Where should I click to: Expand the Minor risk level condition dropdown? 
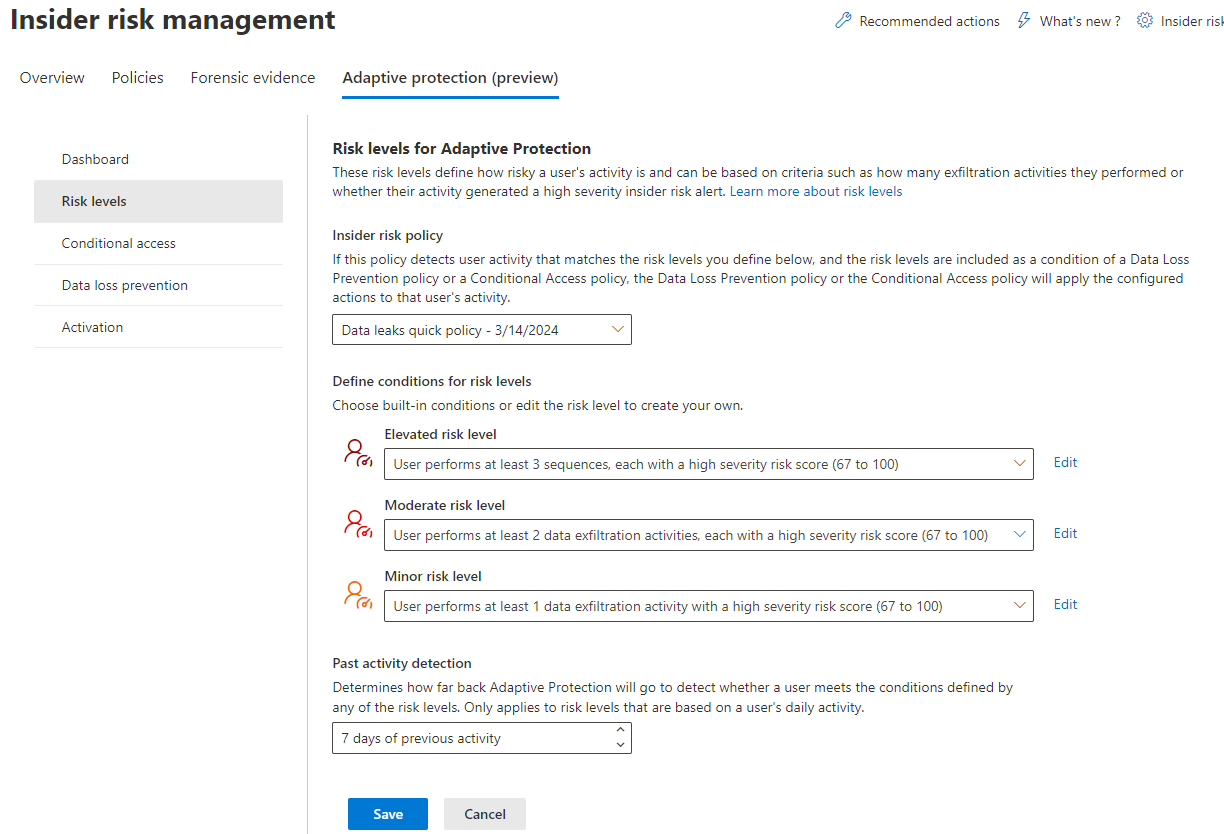point(708,606)
